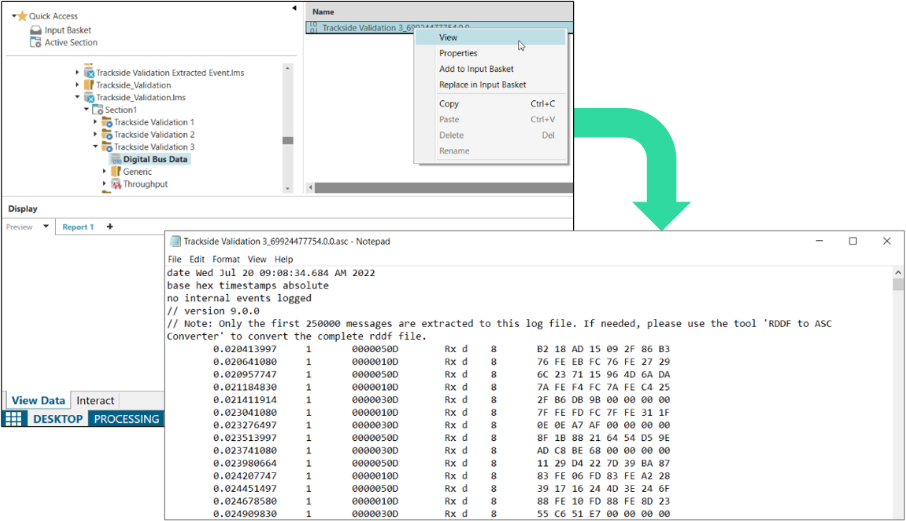This screenshot has height=521, width=906.
Task: Click the Active Section icon
Action: tap(36, 43)
